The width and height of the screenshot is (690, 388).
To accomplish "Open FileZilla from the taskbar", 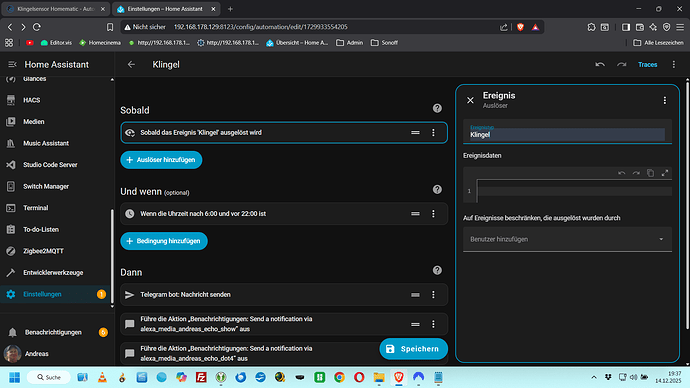I will pos(201,377).
